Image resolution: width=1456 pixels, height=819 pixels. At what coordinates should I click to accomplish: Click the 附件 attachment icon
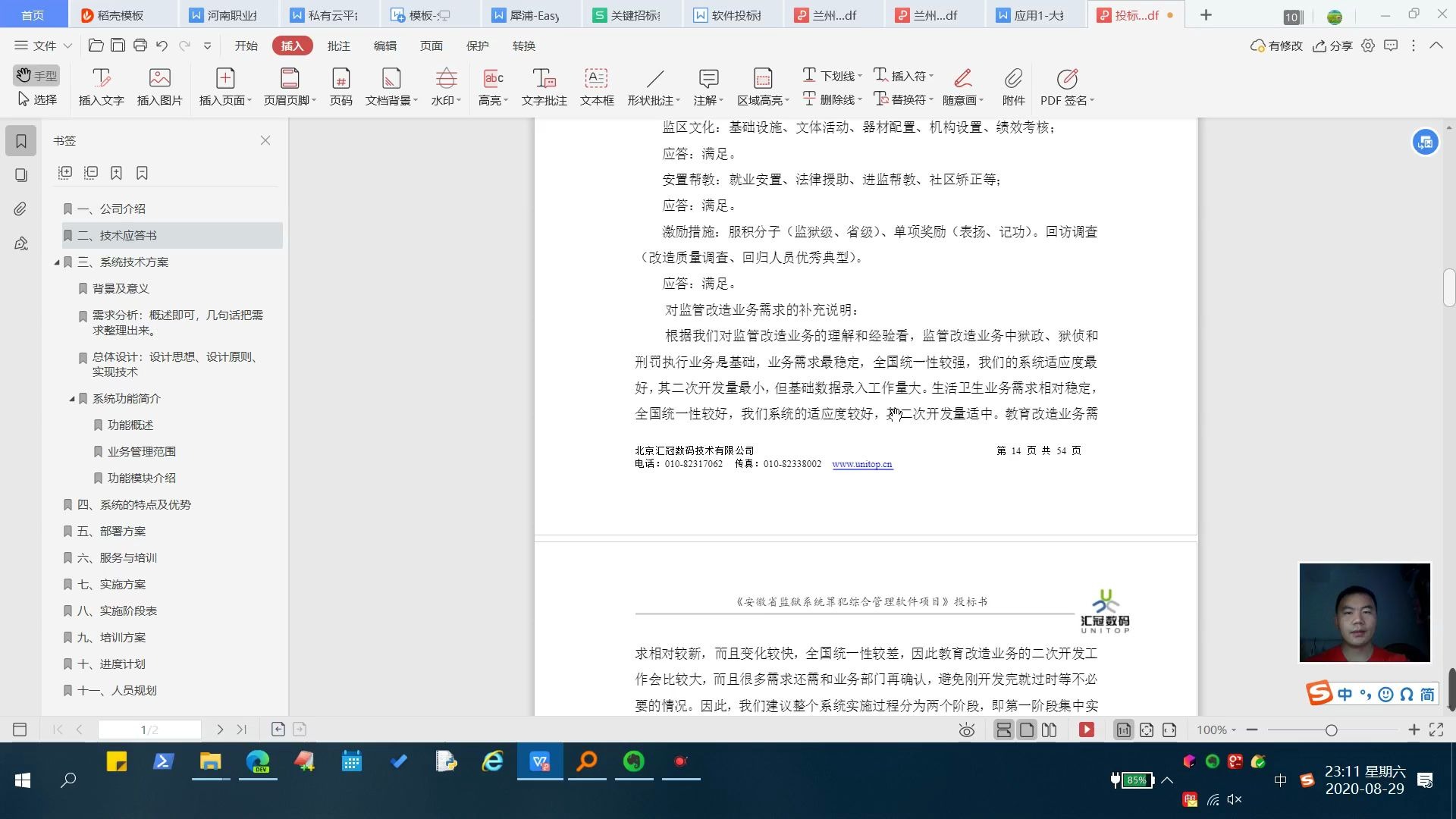click(1013, 86)
